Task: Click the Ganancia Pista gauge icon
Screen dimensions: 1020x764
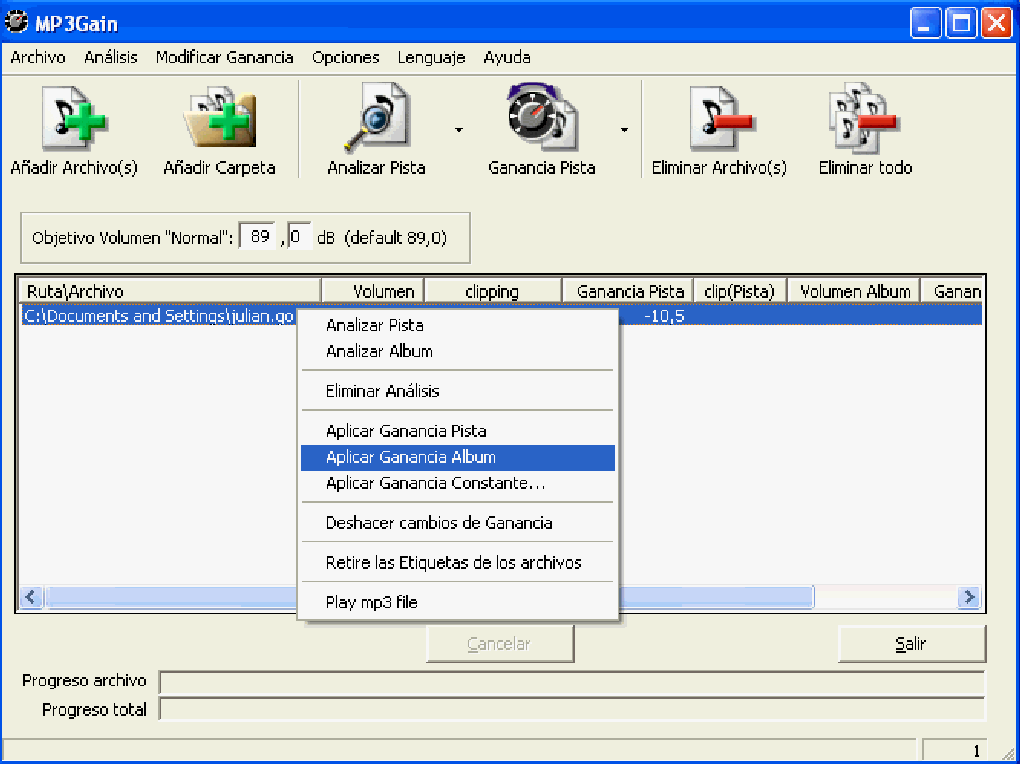Action: pos(543,118)
